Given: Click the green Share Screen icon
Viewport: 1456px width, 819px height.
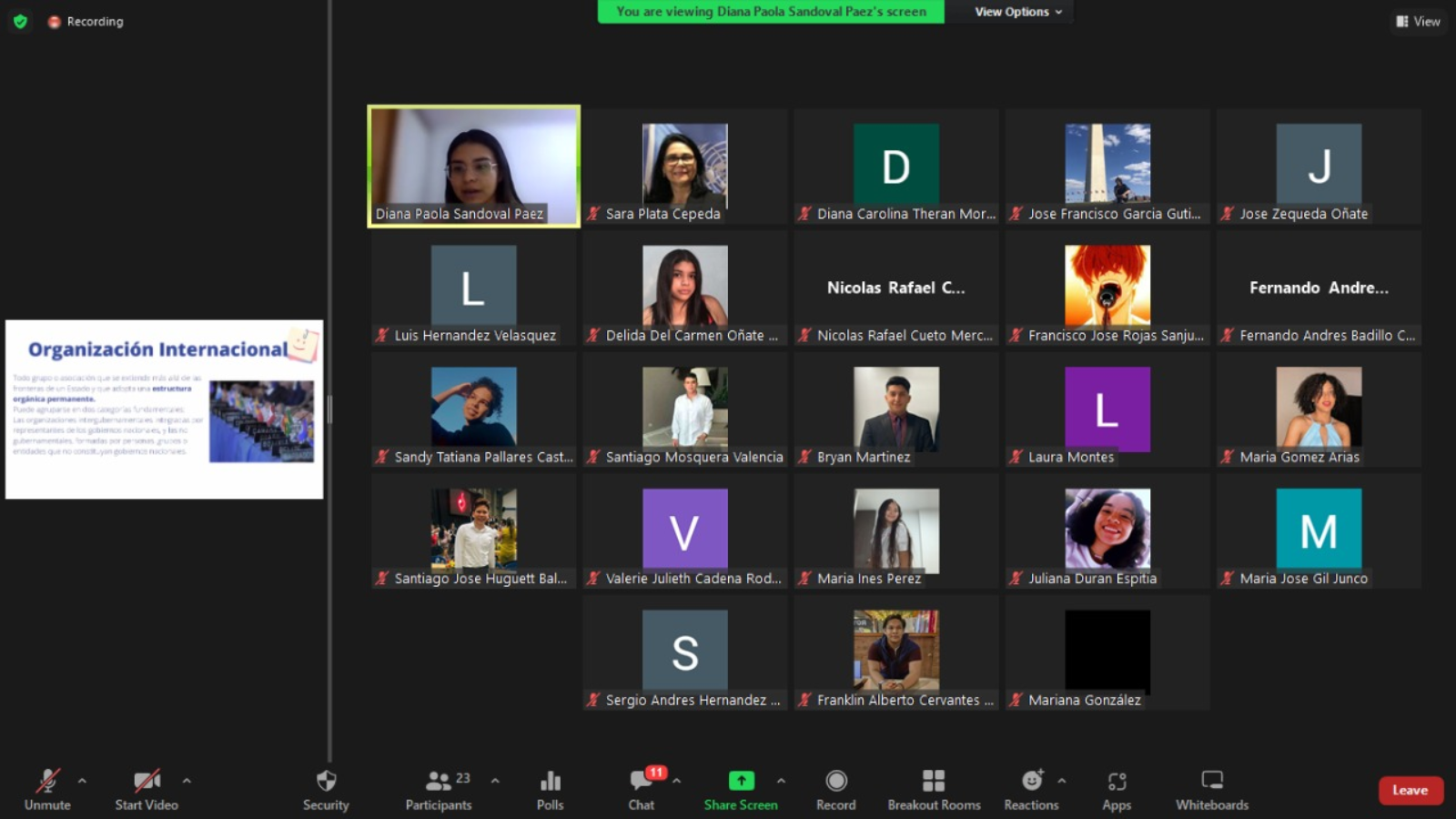Looking at the screenshot, I should 742,781.
